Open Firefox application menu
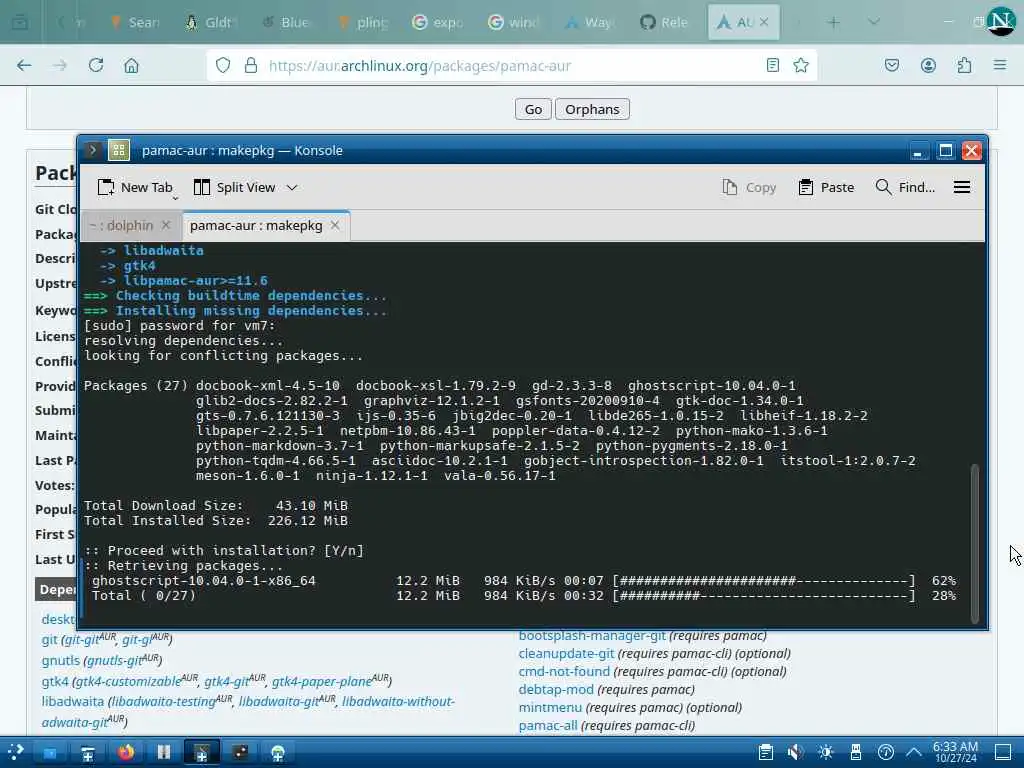 click(x=999, y=65)
